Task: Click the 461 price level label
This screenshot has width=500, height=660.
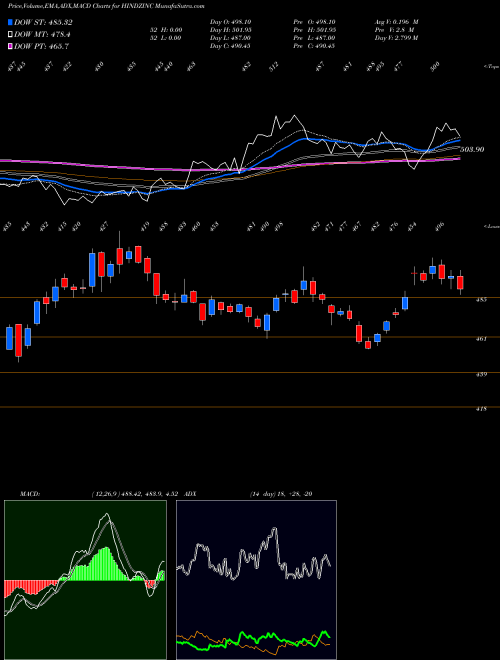Action: (x=482, y=338)
